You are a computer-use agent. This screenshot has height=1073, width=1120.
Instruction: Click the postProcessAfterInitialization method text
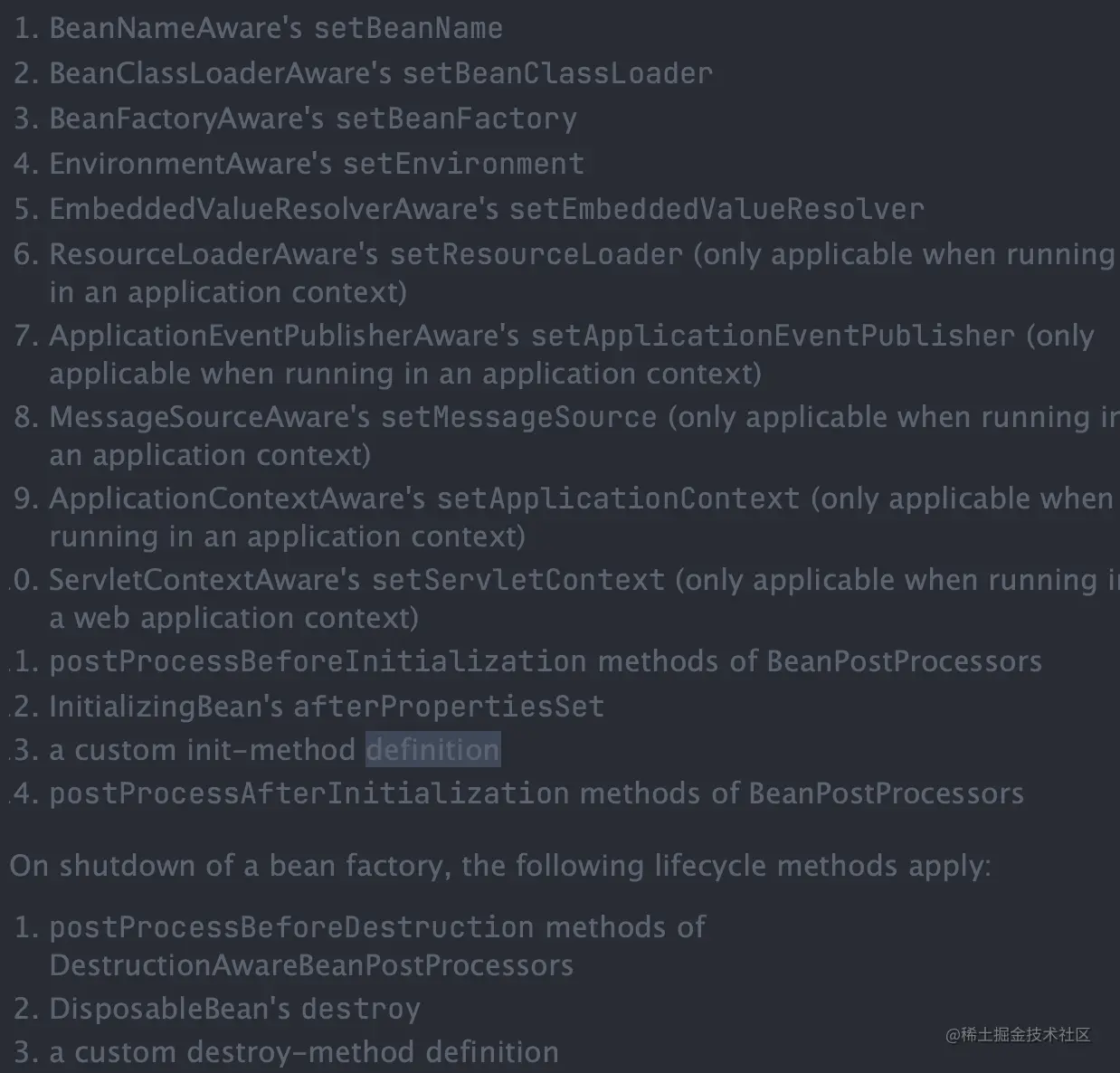pos(308,793)
